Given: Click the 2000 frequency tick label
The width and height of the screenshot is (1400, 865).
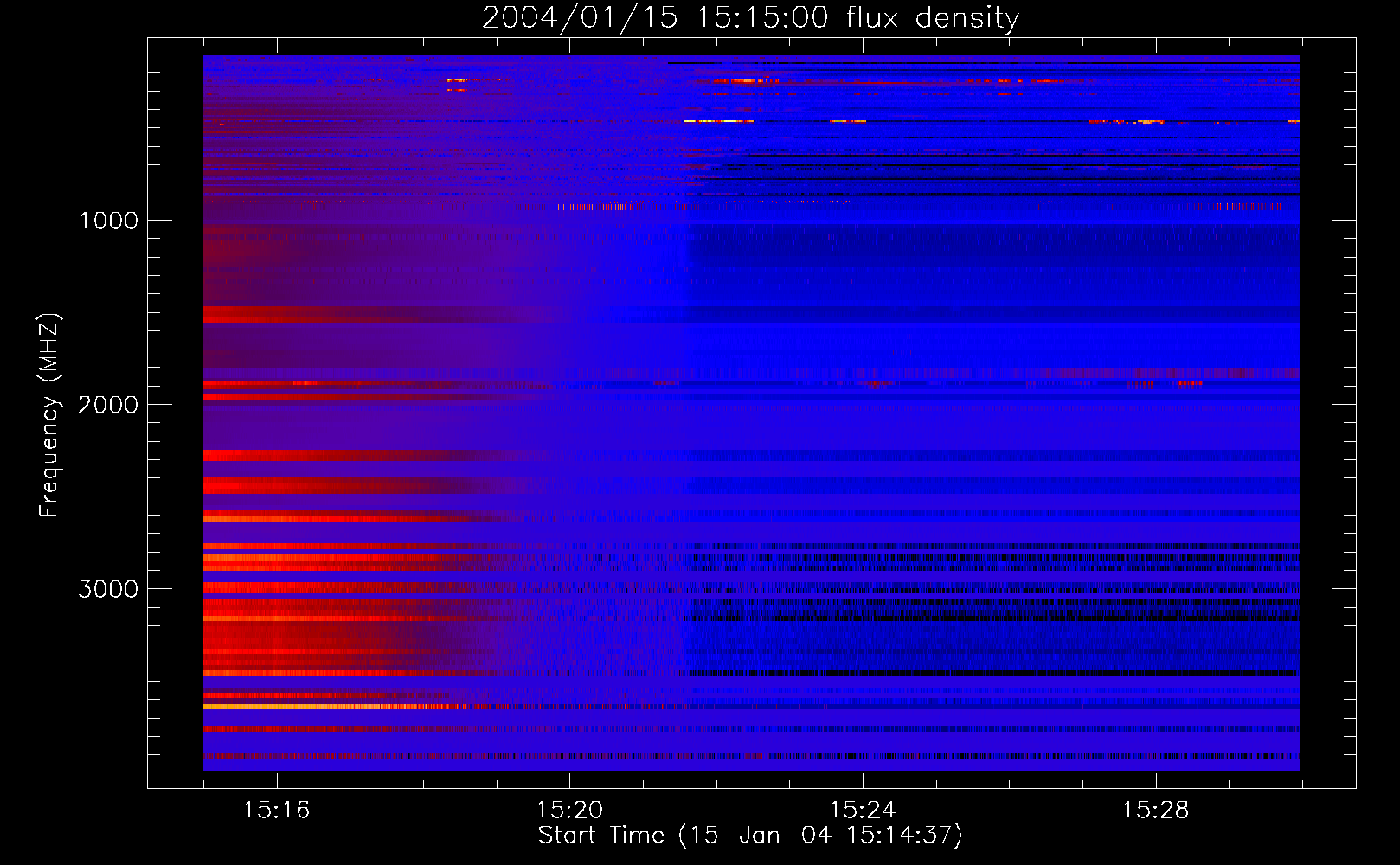Looking at the screenshot, I should click(x=108, y=405).
